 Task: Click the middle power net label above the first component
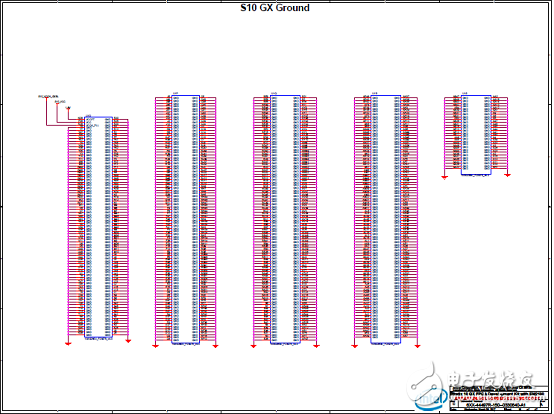[60, 102]
